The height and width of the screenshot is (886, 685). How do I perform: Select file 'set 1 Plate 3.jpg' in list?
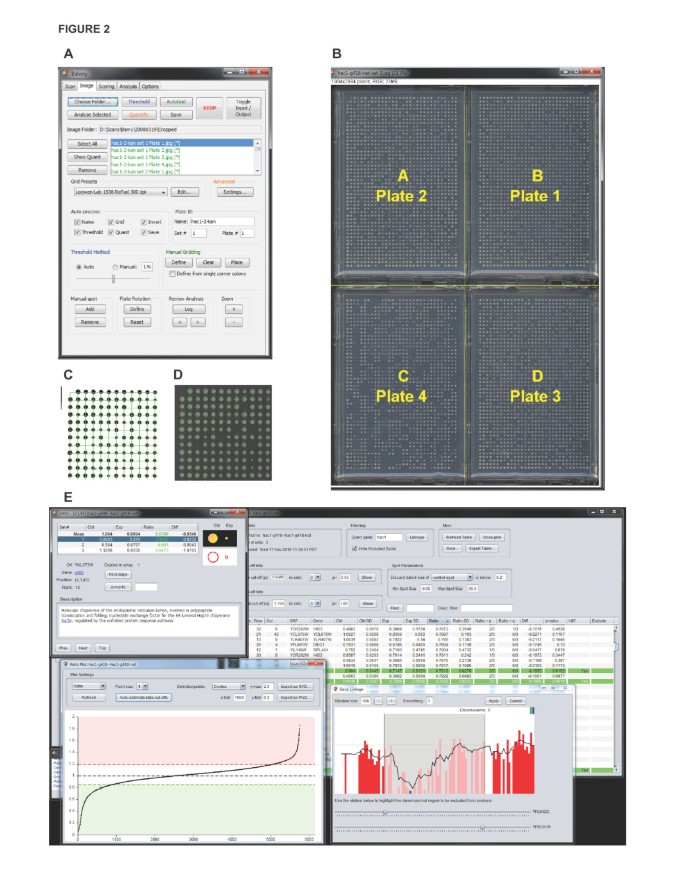[x=182, y=157]
